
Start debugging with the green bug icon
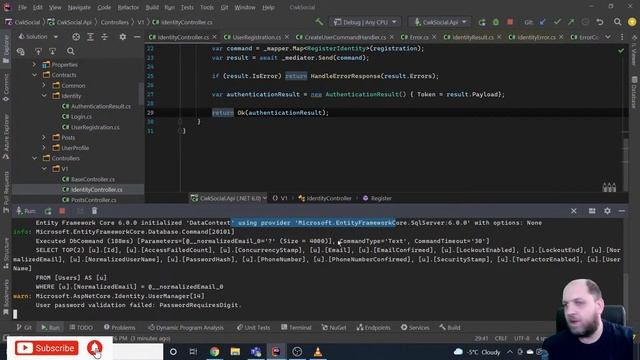coord(496,22)
